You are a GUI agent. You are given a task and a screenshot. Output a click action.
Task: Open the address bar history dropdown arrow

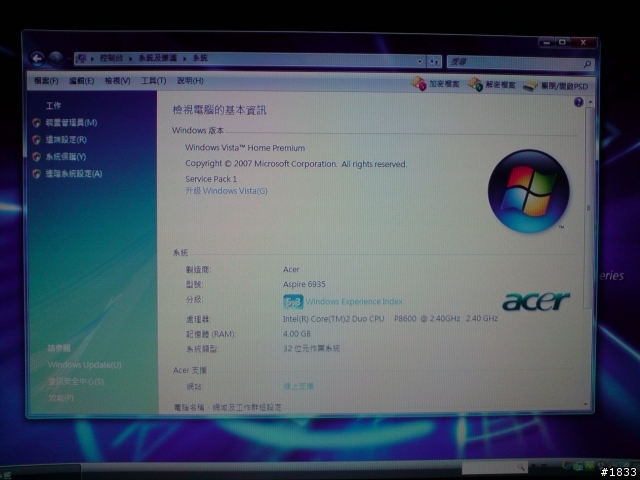pyautogui.click(x=420, y=61)
